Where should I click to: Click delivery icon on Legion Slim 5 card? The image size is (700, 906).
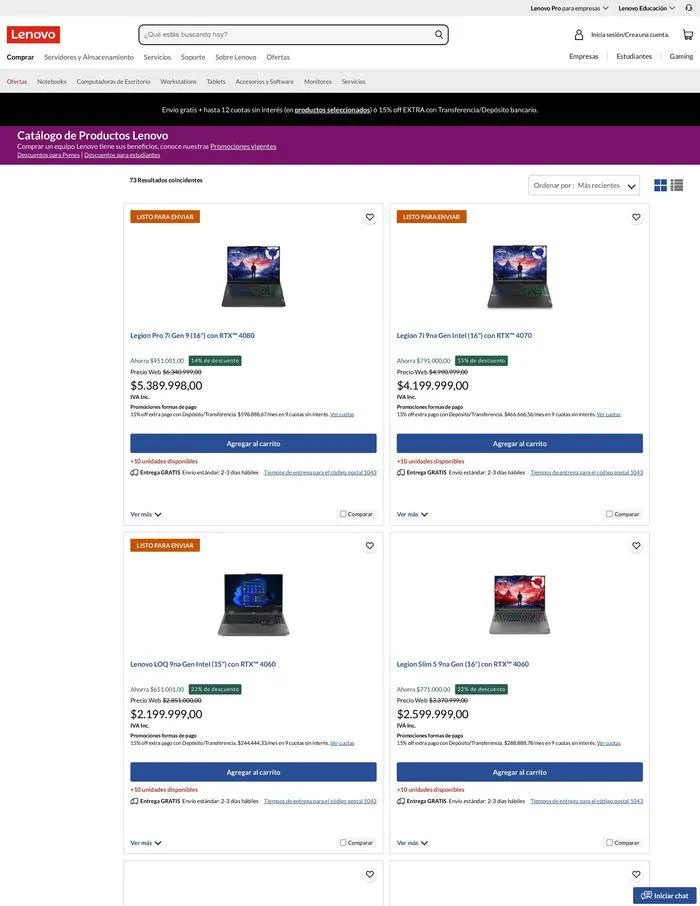click(x=401, y=801)
